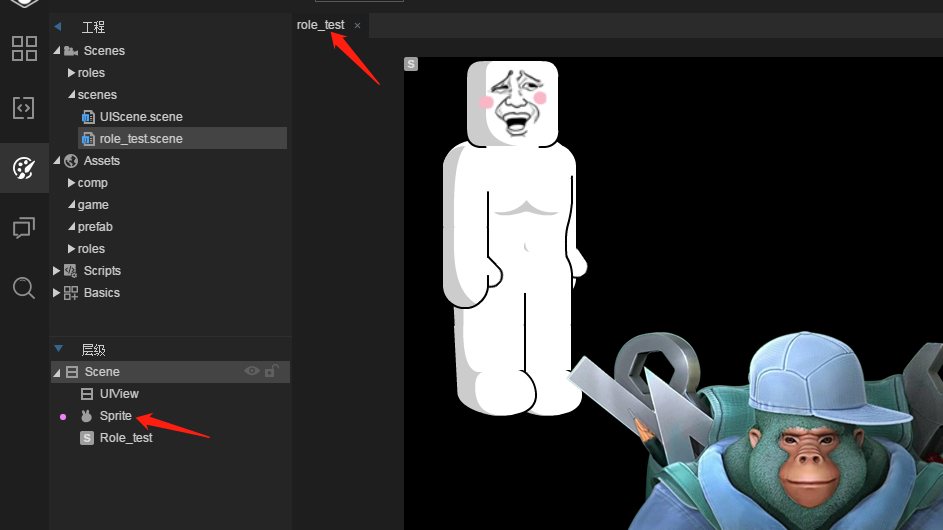Select the game folder
Viewport: 943px width, 530px height.
coord(93,205)
